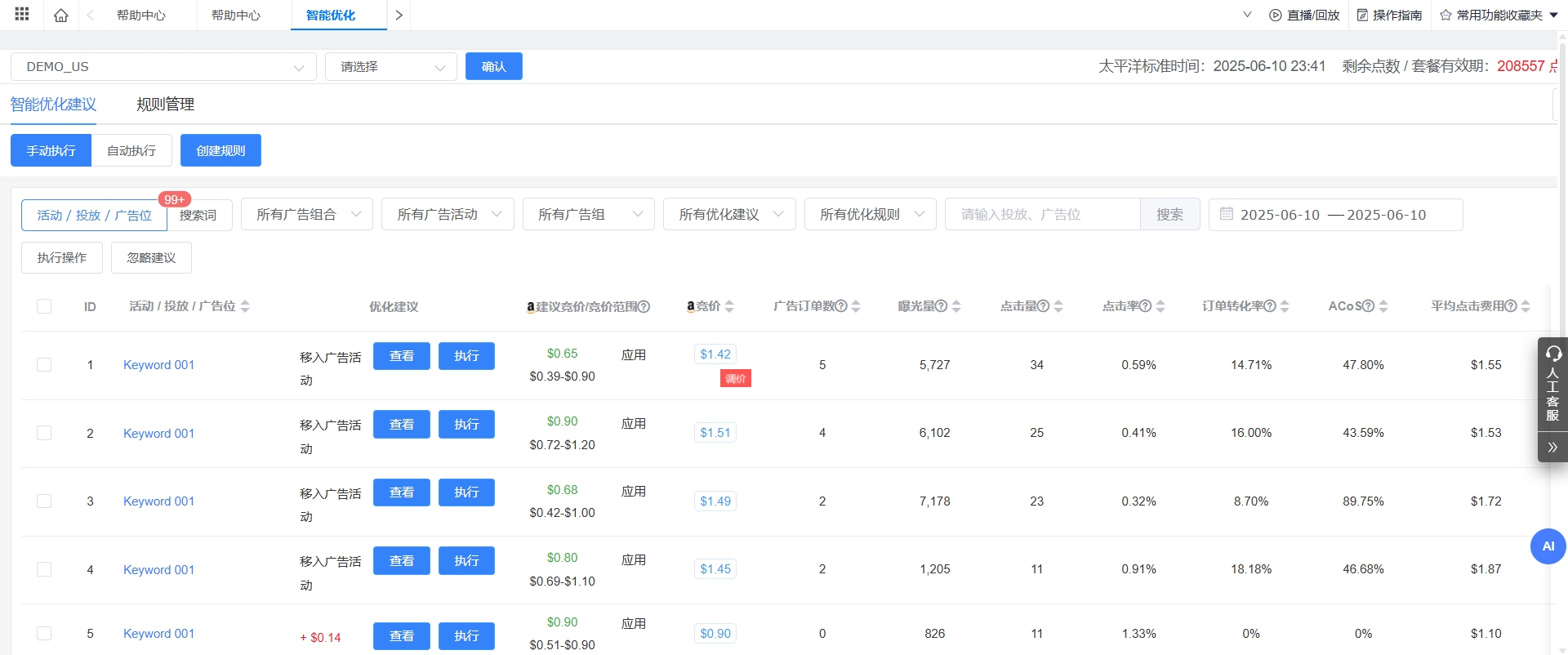Image resolution: width=1568 pixels, height=655 pixels.
Task: Open the apps grid menu icon
Action: click(22, 15)
